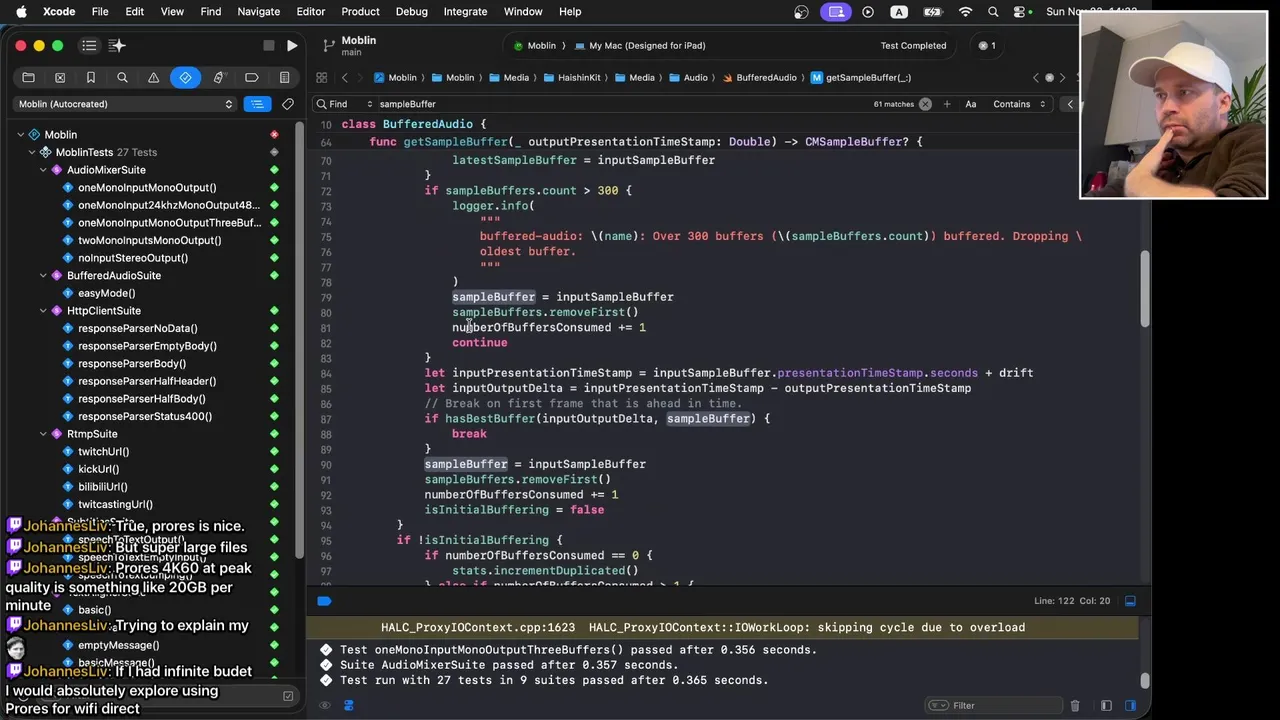This screenshot has height=720, width=1280.
Task: Select easyMode() test
Action: click(106, 294)
